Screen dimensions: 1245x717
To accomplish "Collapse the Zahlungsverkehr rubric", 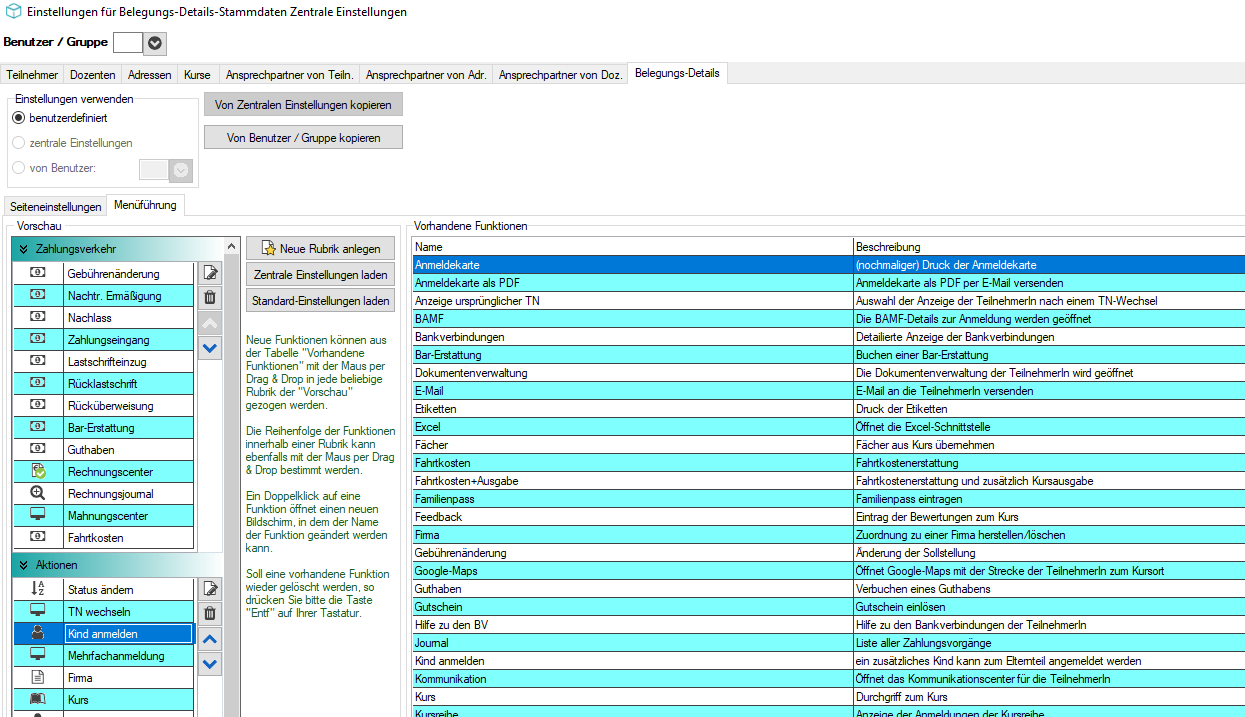I will pyautogui.click(x=23, y=247).
